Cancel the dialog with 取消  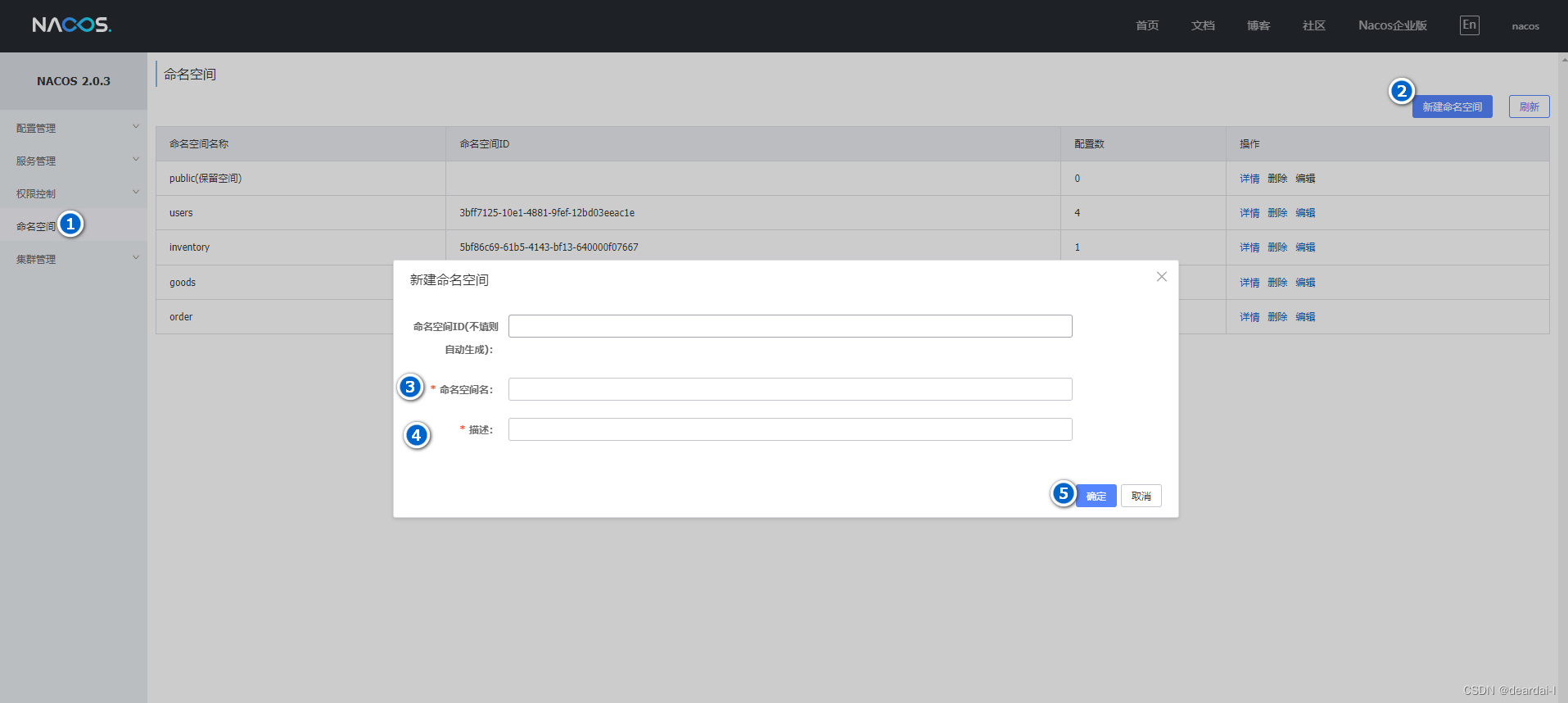coord(1141,496)
